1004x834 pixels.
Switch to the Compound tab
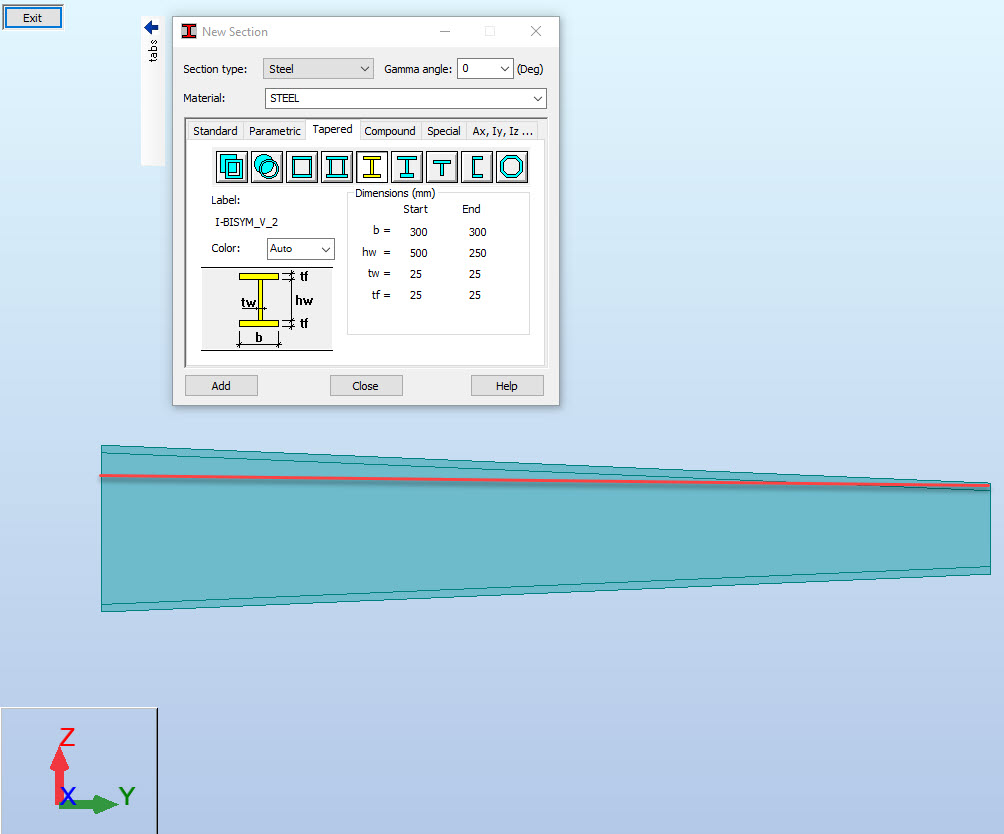coord(389,130)
